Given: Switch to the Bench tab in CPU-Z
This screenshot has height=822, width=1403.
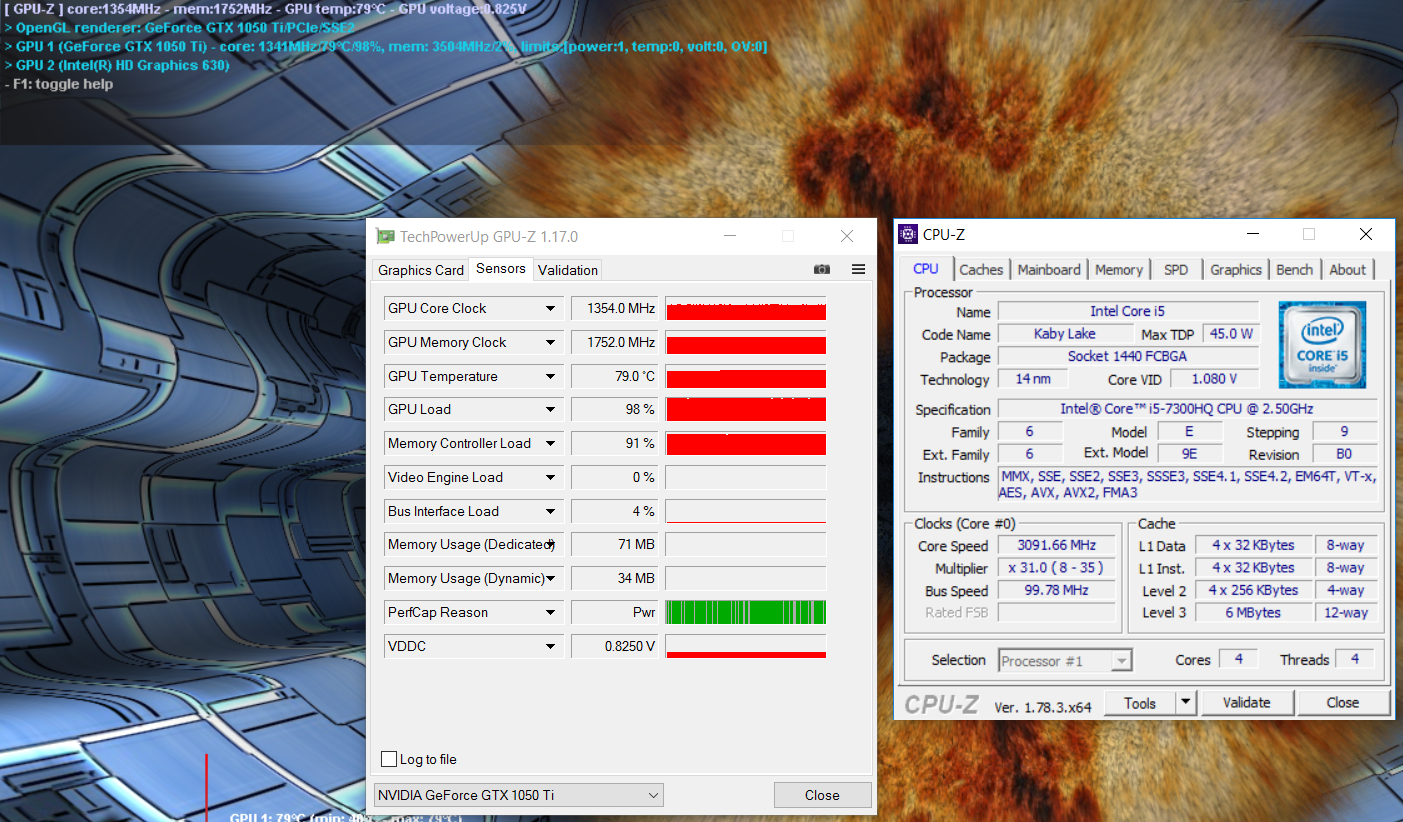Looking at the screenshot, I should point(1295,270).
